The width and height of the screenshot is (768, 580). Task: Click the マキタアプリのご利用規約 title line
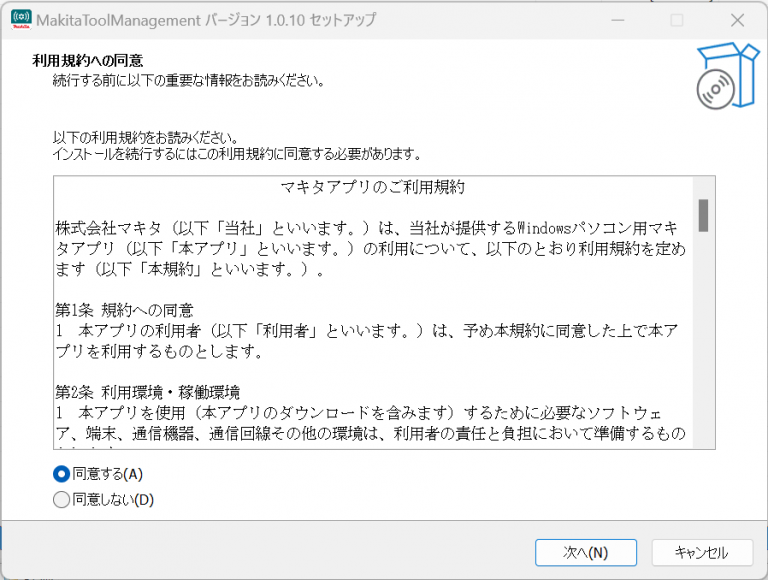point(372,187)
